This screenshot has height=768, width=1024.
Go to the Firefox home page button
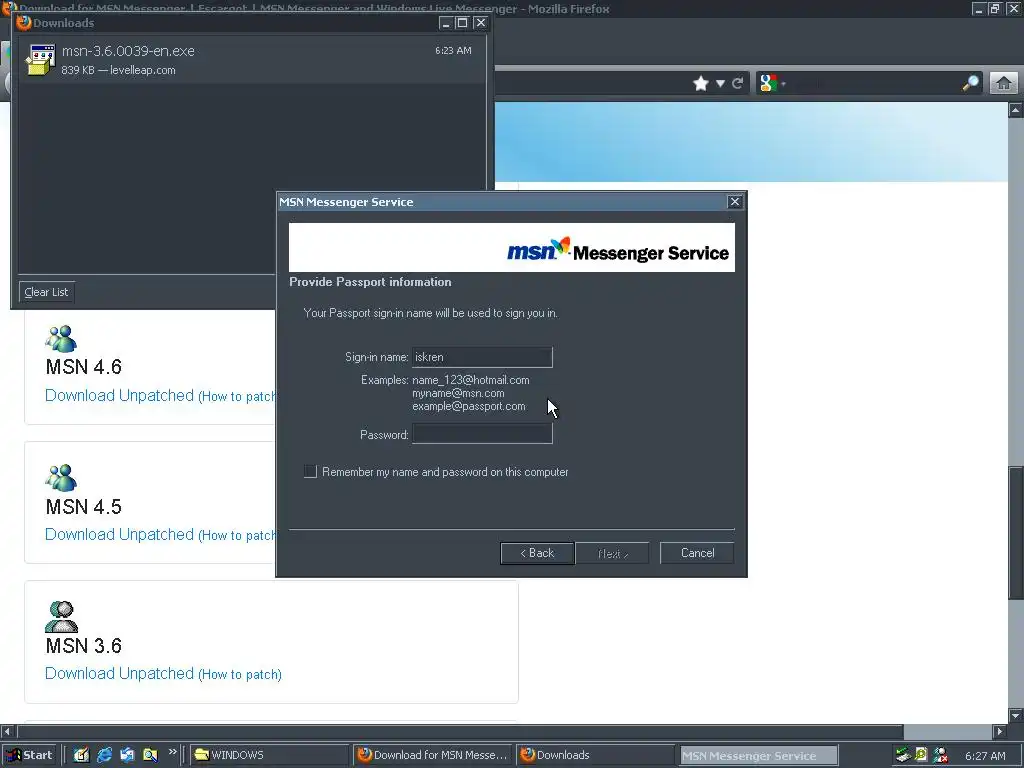tap(1004, 83)
